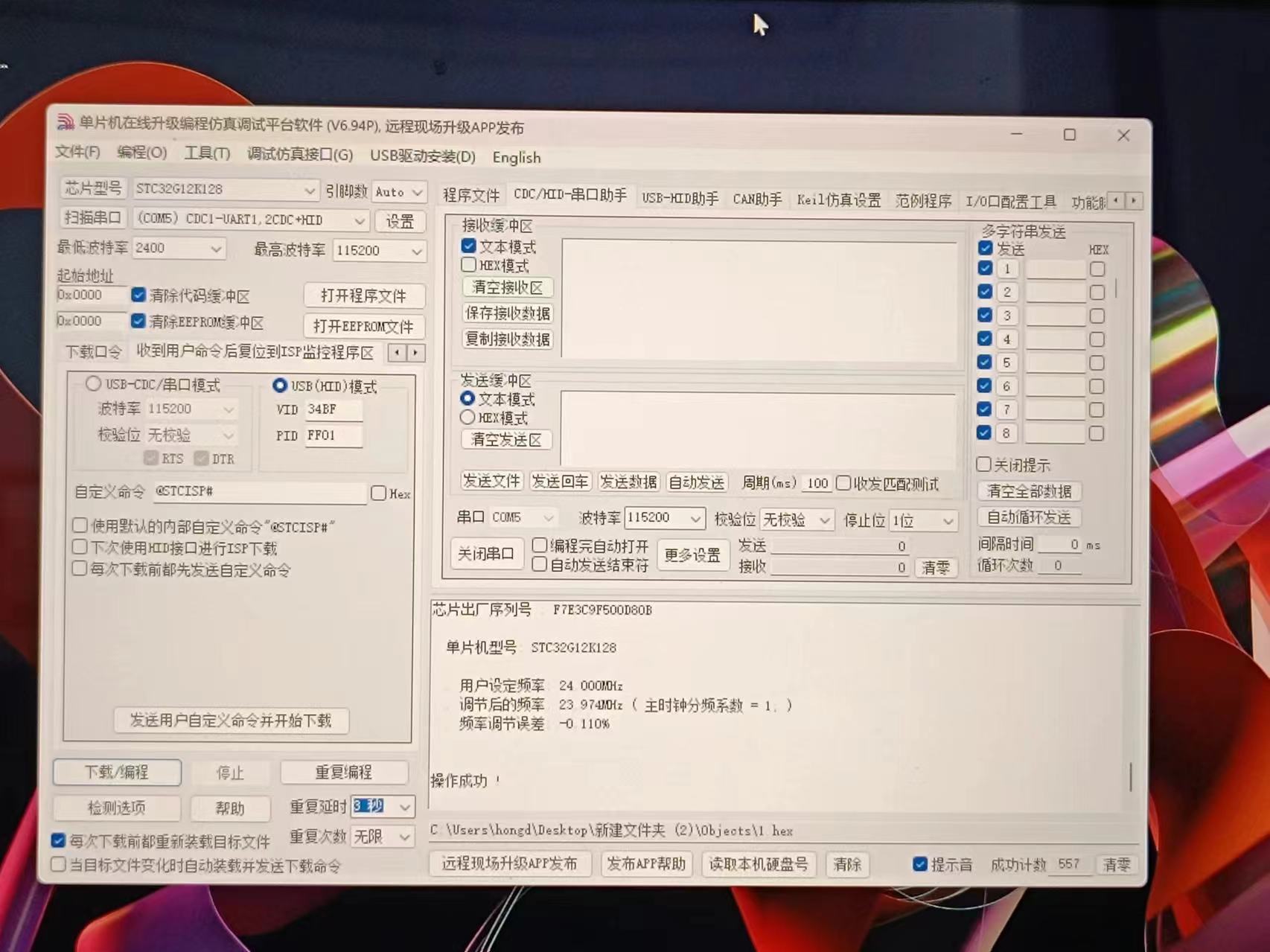1270x952 pixels.
Task: Toggle 清除EEPROM缓冲区 checkbox
Action: [x=138, y=321]
